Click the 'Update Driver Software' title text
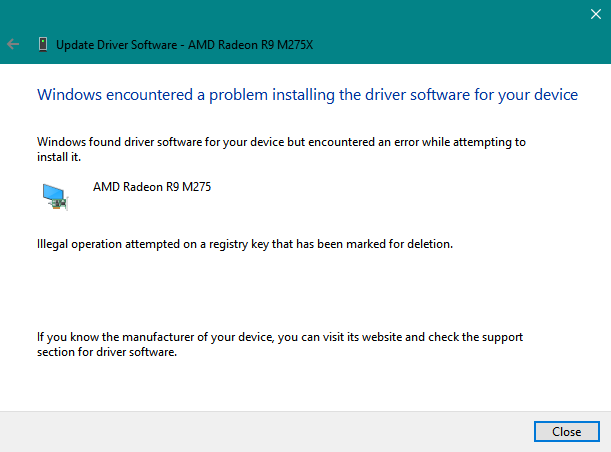 pyautogui.click(x=117, y=45)
